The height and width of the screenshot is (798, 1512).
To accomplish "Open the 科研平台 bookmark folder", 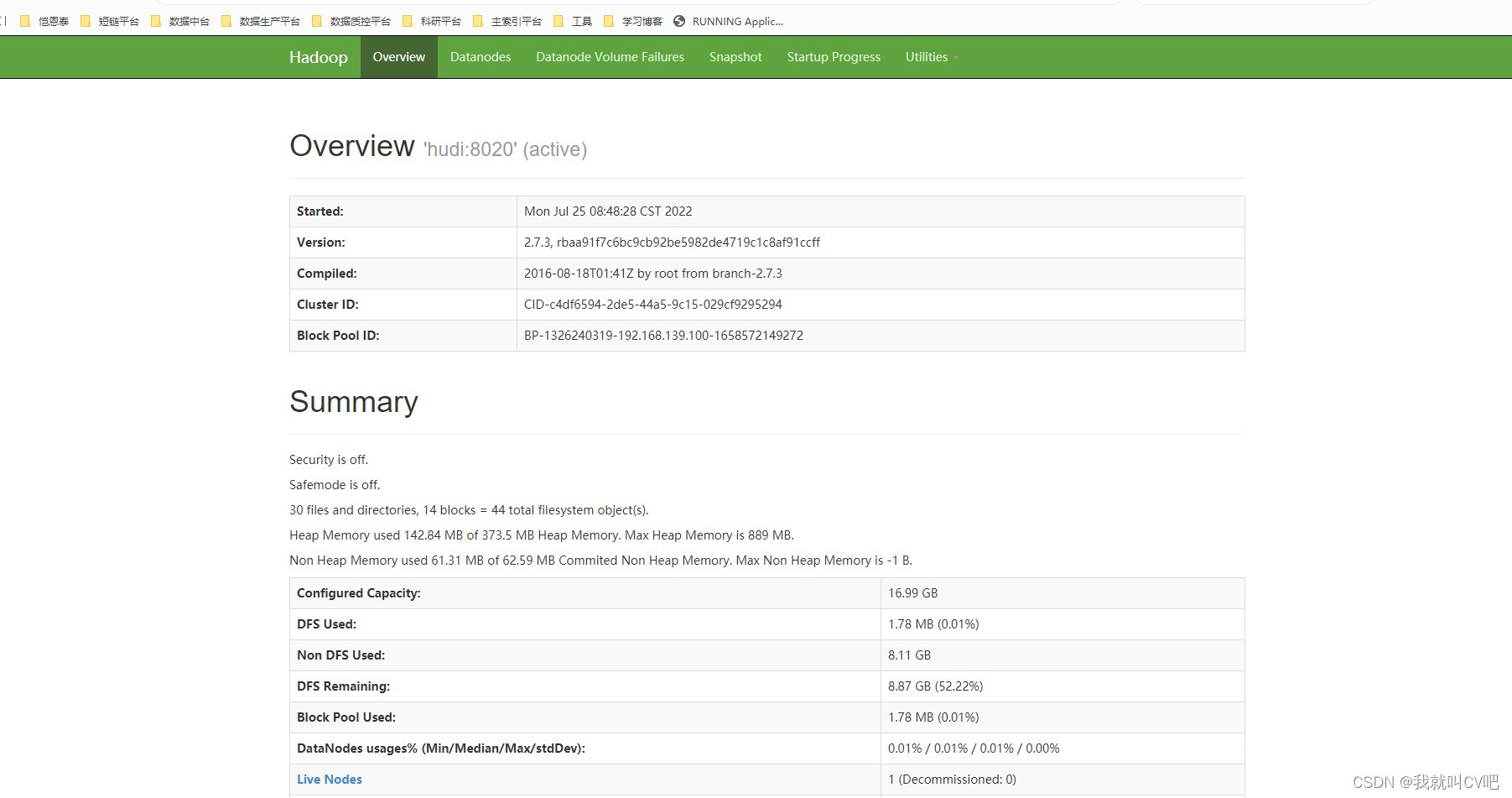I will 442,21.
